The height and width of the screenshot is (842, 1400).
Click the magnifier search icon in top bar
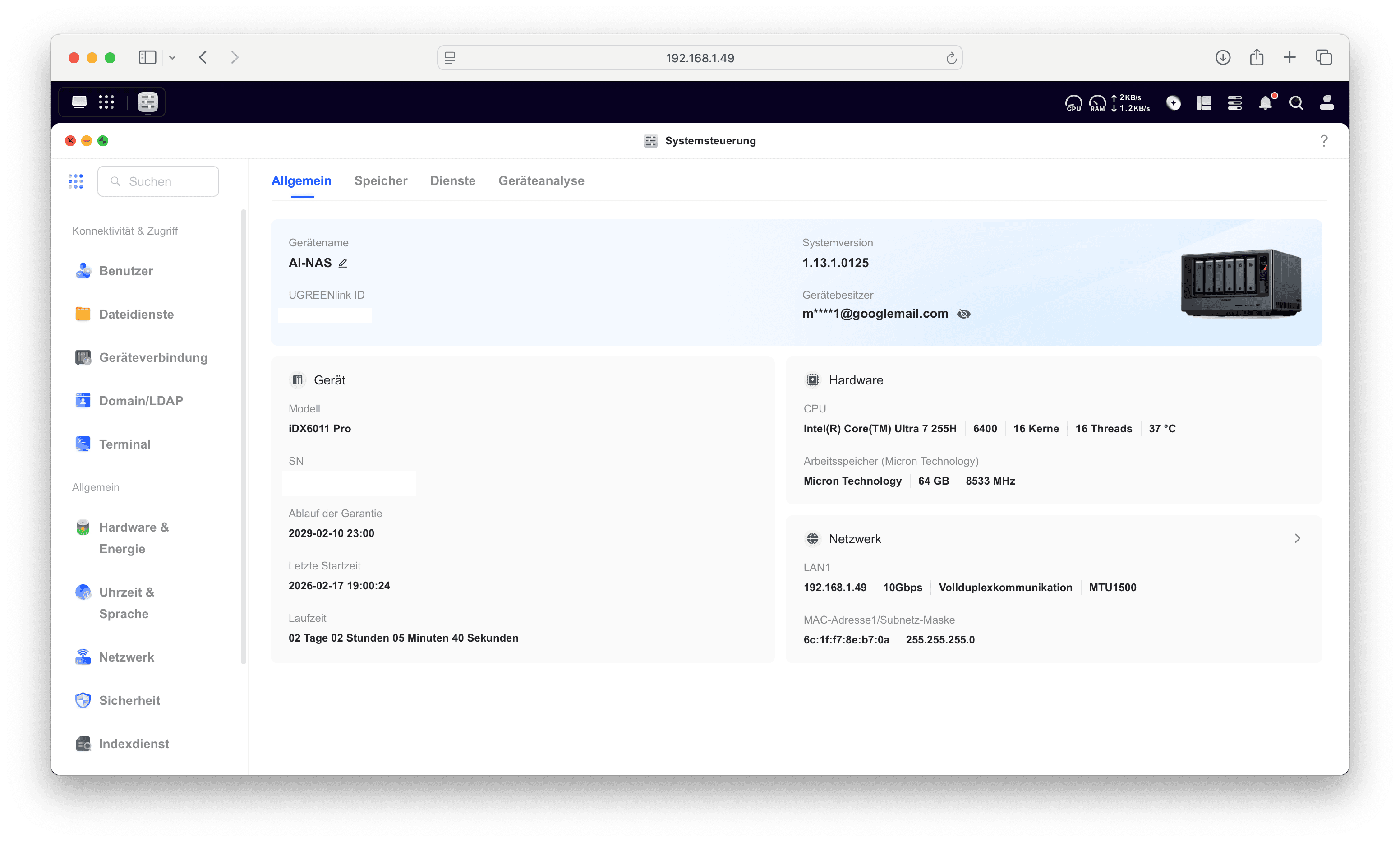[1296, 103]
